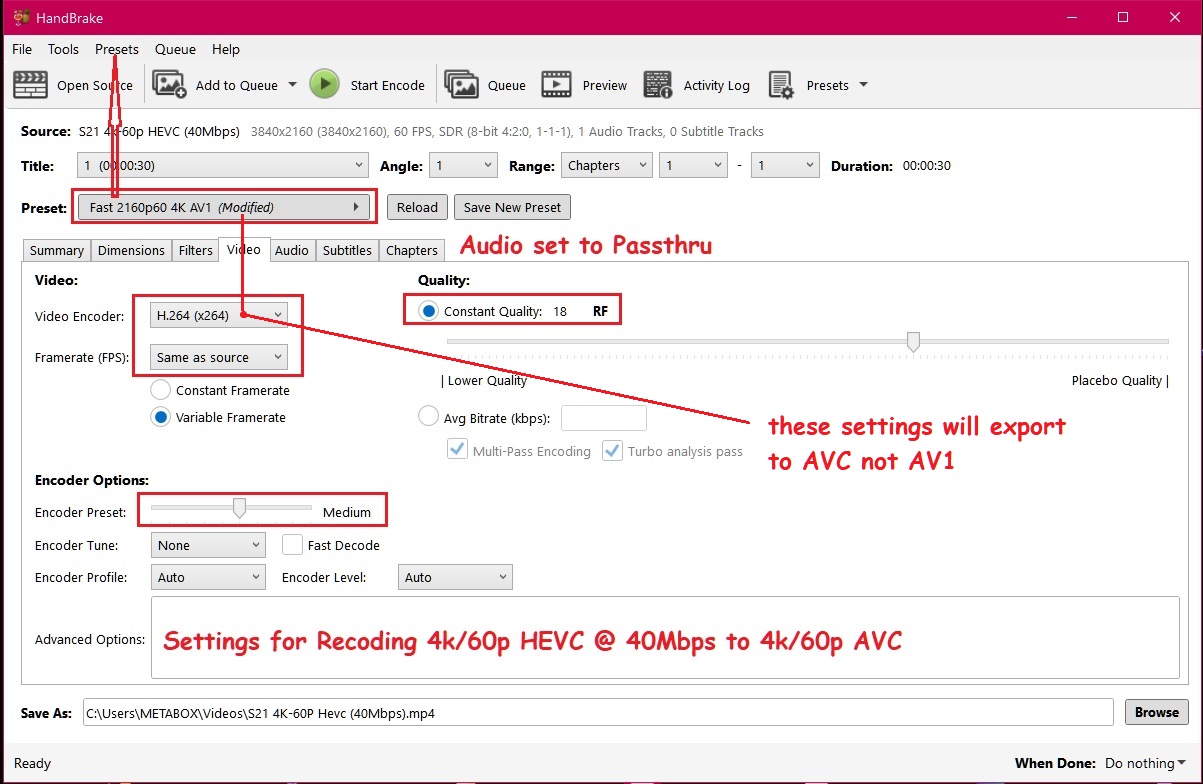Click the Duration value 00:00:30
Viewport: 1203px width, 784px height.
927,166
